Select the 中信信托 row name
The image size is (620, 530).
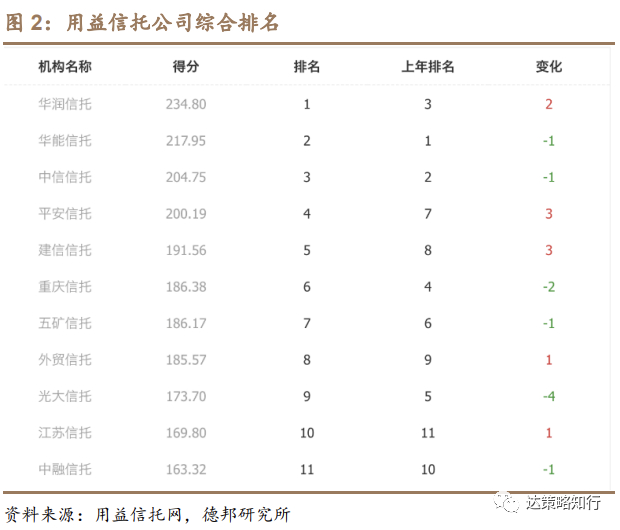tap(65, 177)
